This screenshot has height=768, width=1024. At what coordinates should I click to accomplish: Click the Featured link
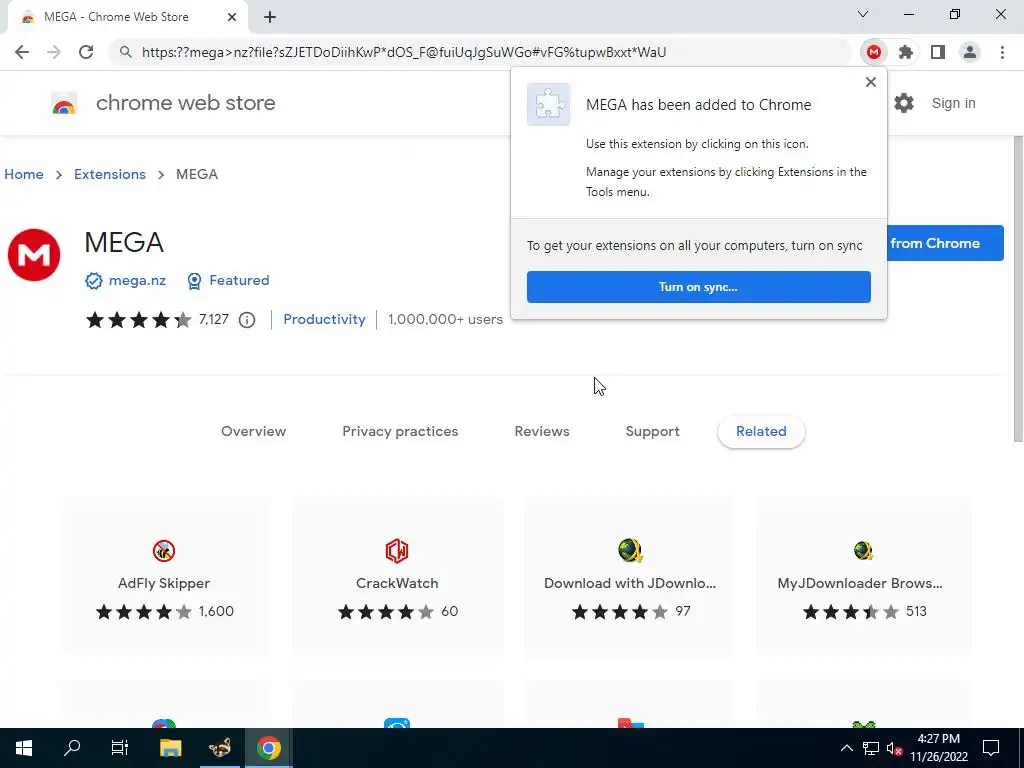[239, 281]
